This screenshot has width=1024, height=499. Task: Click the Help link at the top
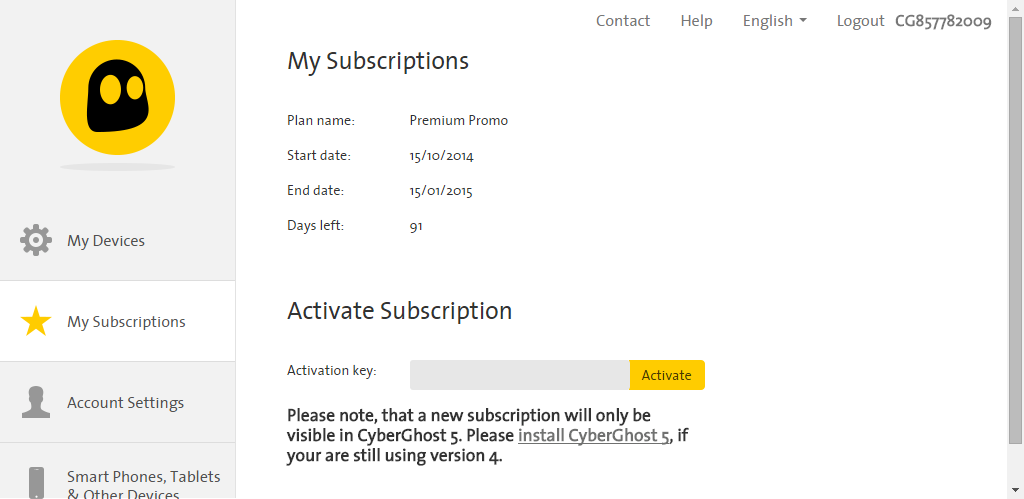click(696, 21)
